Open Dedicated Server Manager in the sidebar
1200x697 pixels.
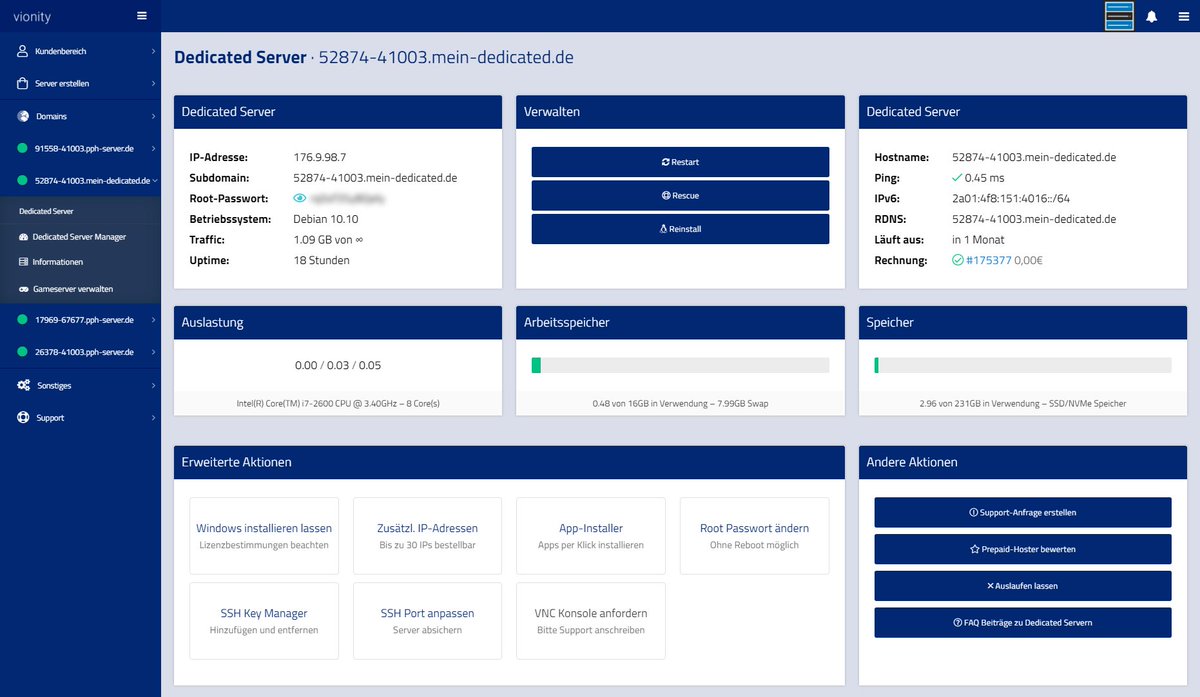point(80,237)
